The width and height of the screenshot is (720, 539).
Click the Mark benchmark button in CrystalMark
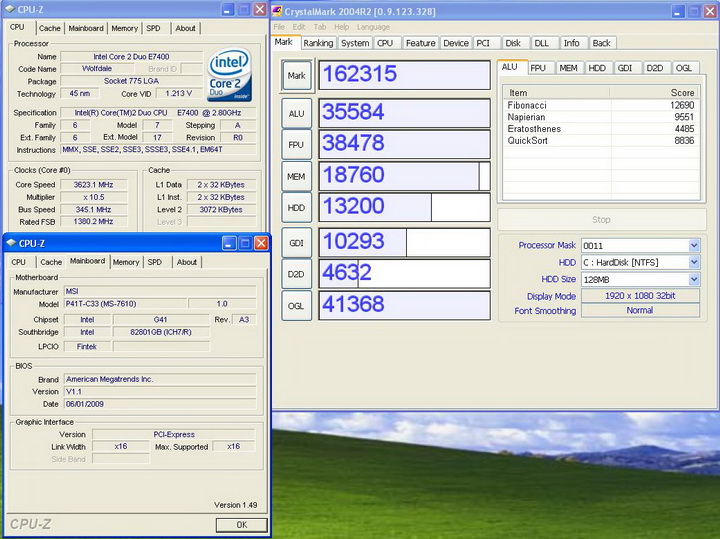[x=296, y=75]
